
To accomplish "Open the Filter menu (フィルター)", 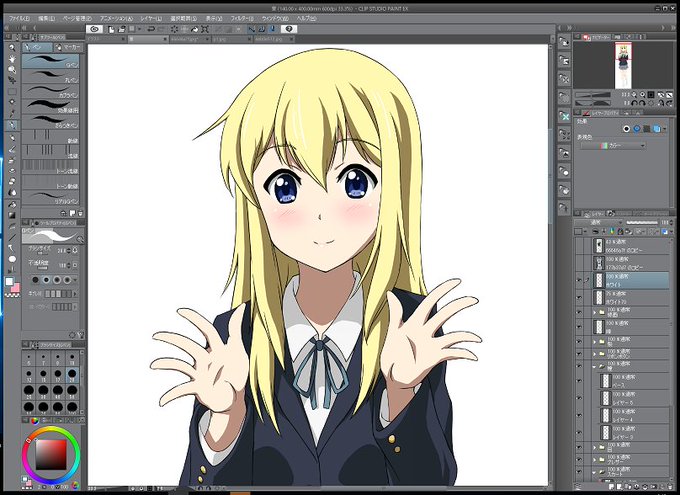I will pos(242,19).
